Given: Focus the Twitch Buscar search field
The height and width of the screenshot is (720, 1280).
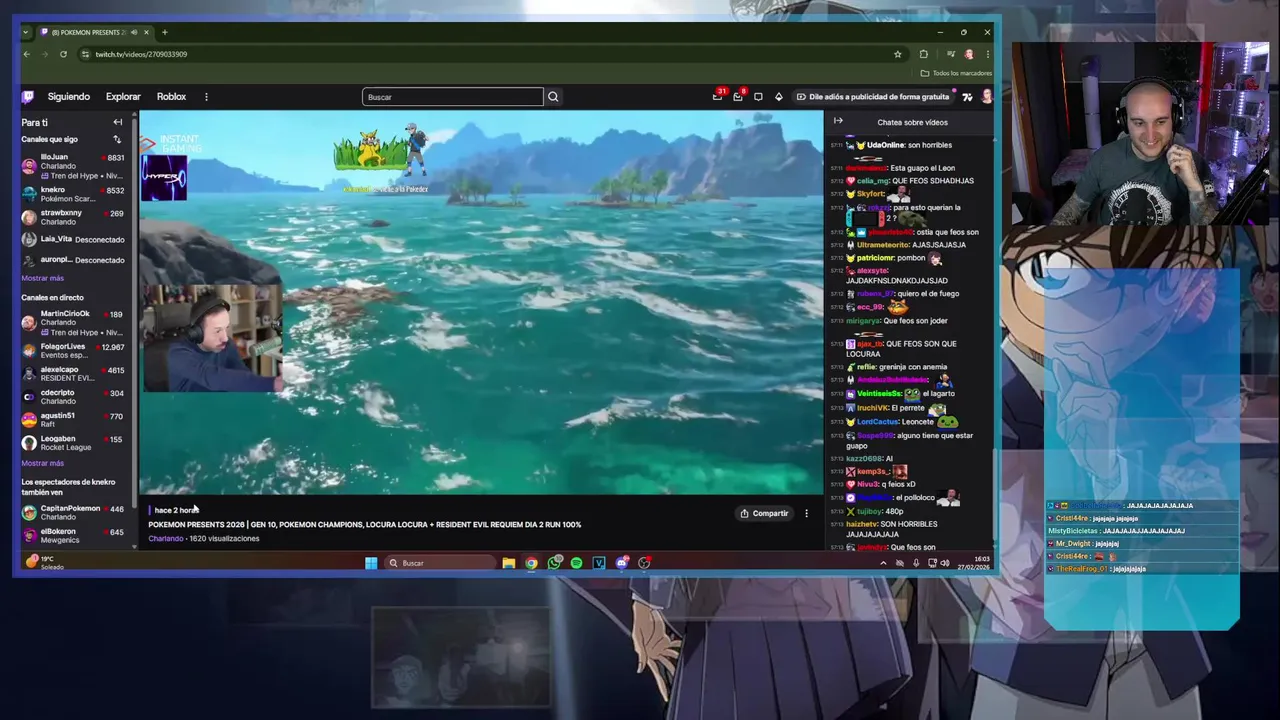Looking at the screenshot, I should 452,97.
